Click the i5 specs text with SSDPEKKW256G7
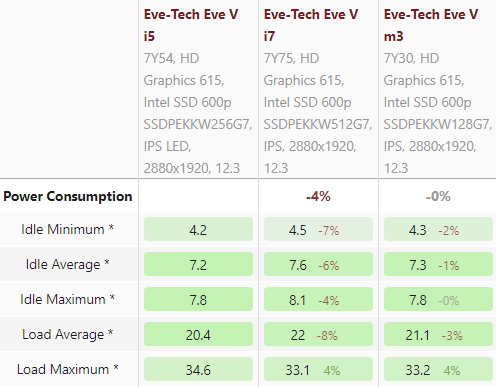The width and height of the screenshot is (496, 387). 198,113
